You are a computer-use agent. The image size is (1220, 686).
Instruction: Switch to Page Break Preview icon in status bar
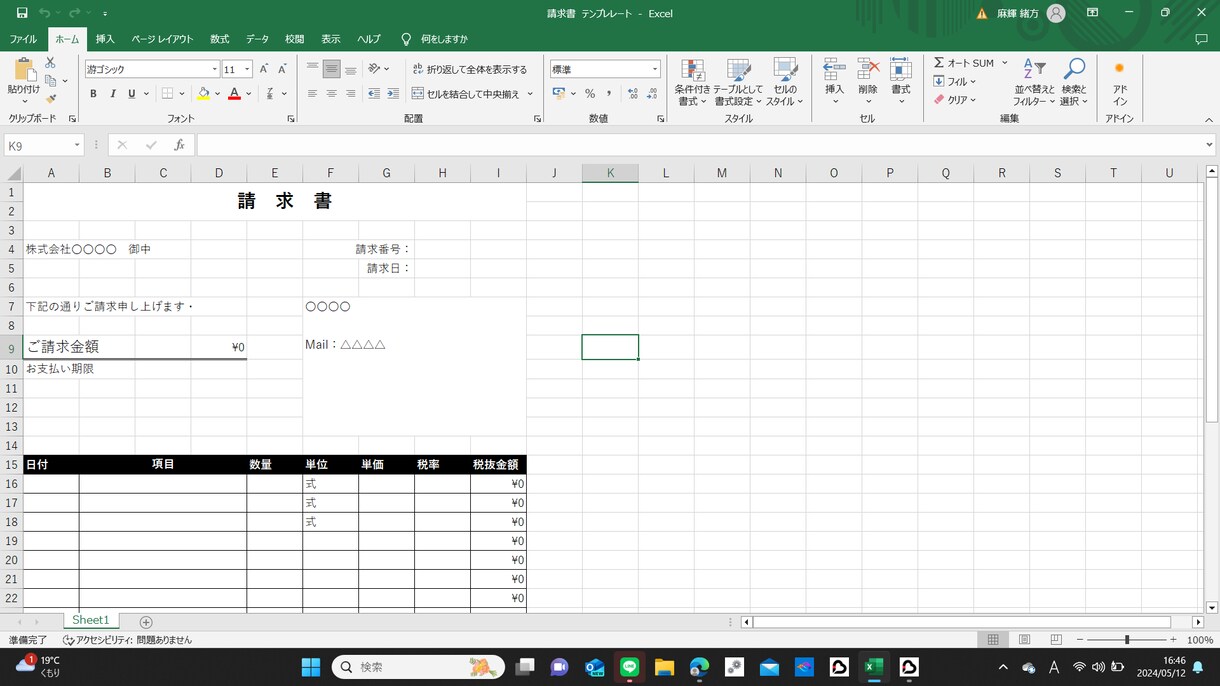(x=1055, y=639)
